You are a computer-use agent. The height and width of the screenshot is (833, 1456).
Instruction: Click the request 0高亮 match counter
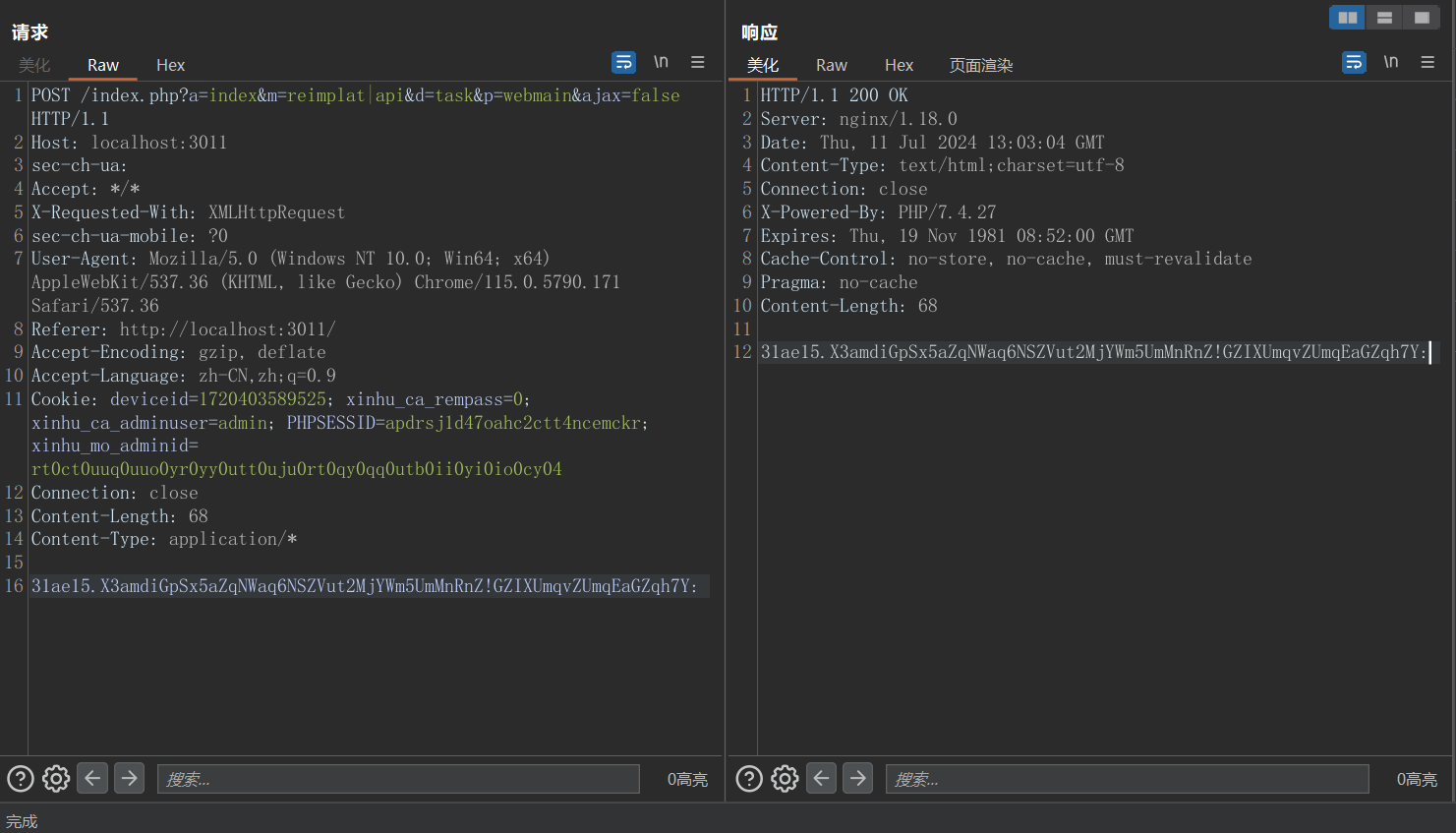pyautogui.click(x=687, y=779)
